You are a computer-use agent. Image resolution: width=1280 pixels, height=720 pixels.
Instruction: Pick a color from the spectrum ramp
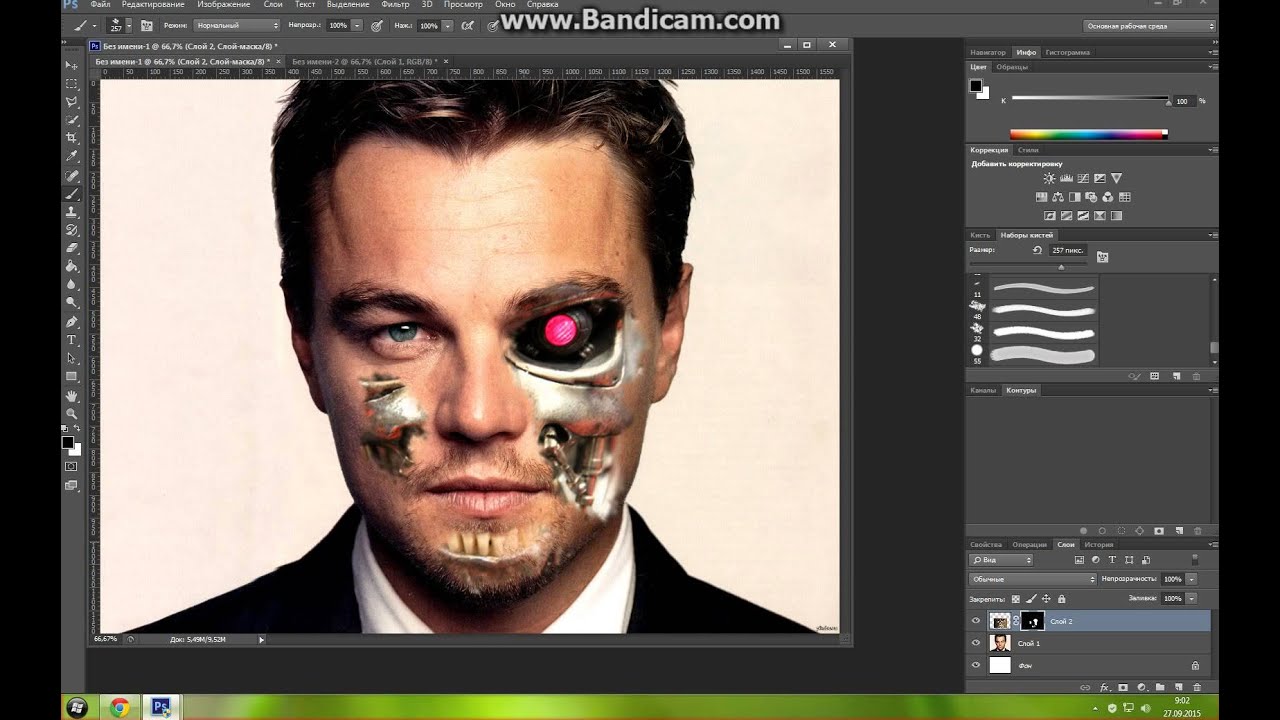(x=1088, y=134)
